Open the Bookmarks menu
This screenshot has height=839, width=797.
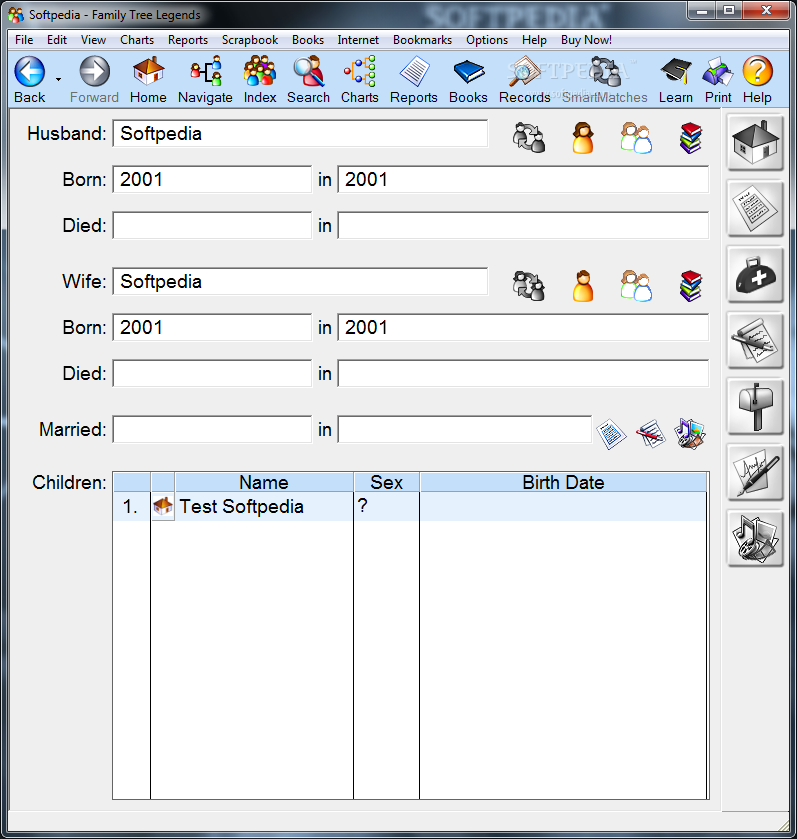coord(422,40)
